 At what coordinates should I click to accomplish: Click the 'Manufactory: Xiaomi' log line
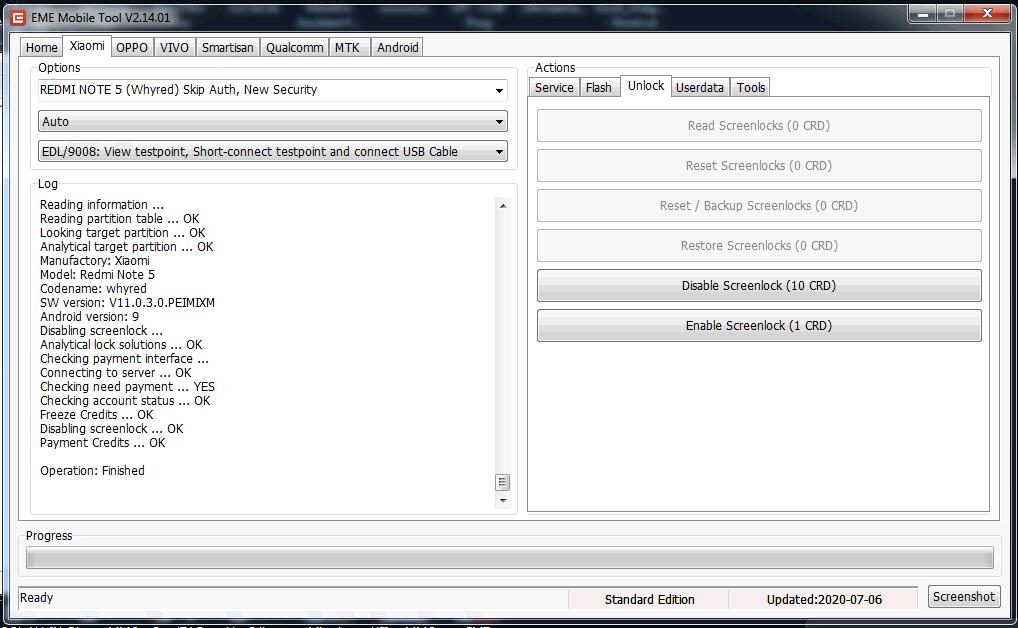tap(95, 261)
